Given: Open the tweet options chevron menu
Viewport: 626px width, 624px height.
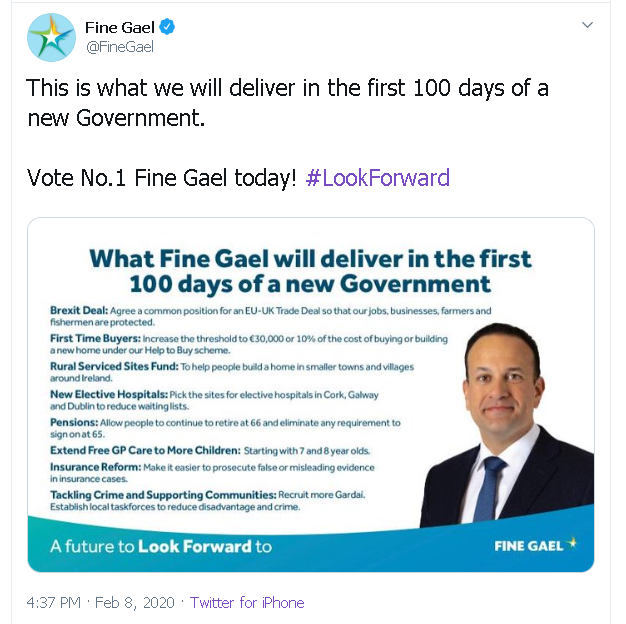Looking at the screenshot, I should point(587,24).
